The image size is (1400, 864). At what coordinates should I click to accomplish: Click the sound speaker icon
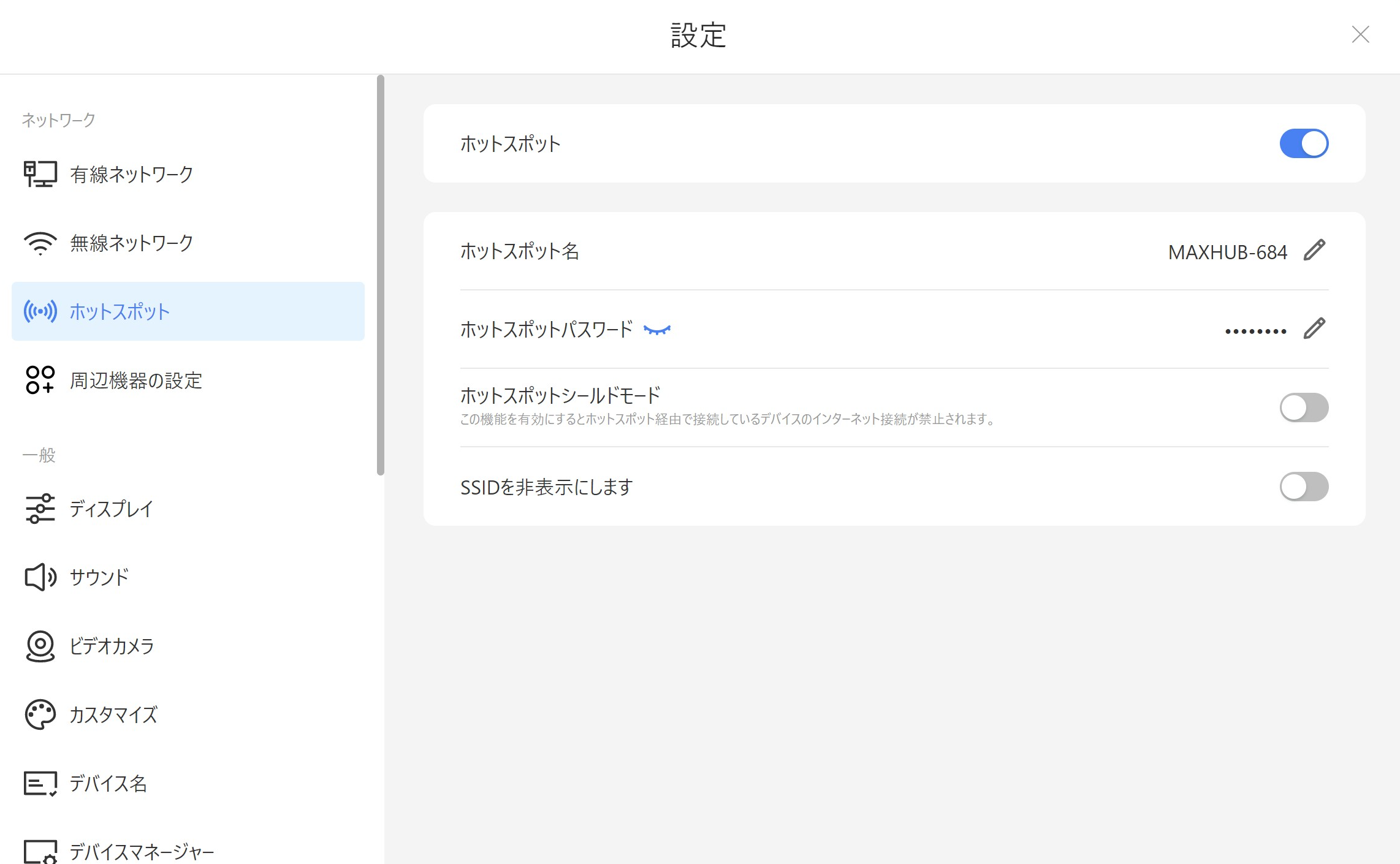click(x=40, y=577)
